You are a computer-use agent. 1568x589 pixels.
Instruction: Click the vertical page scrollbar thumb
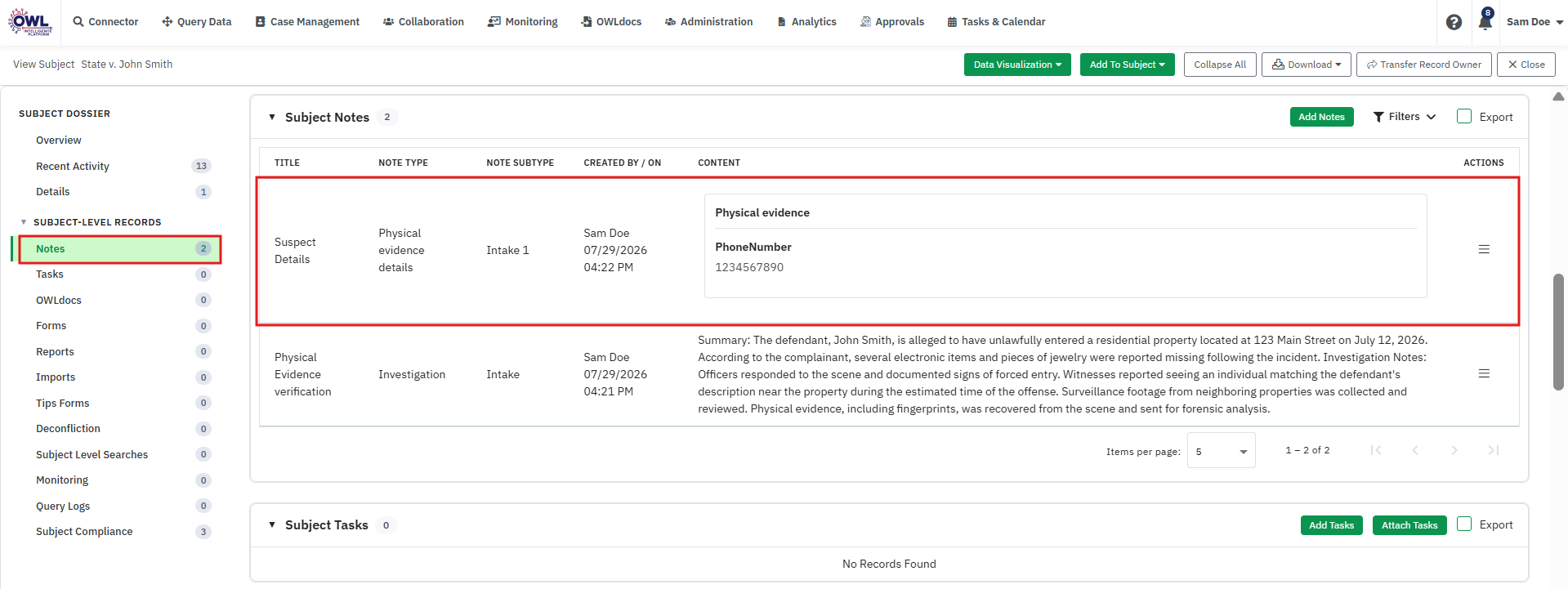(x=1558, y=332)
